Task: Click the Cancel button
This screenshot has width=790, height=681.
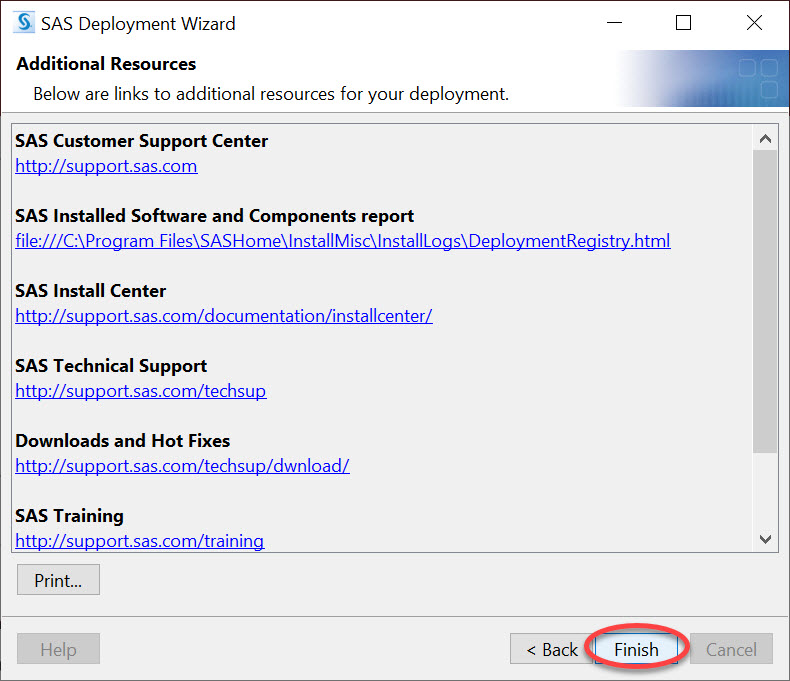Action: (731, 649)
